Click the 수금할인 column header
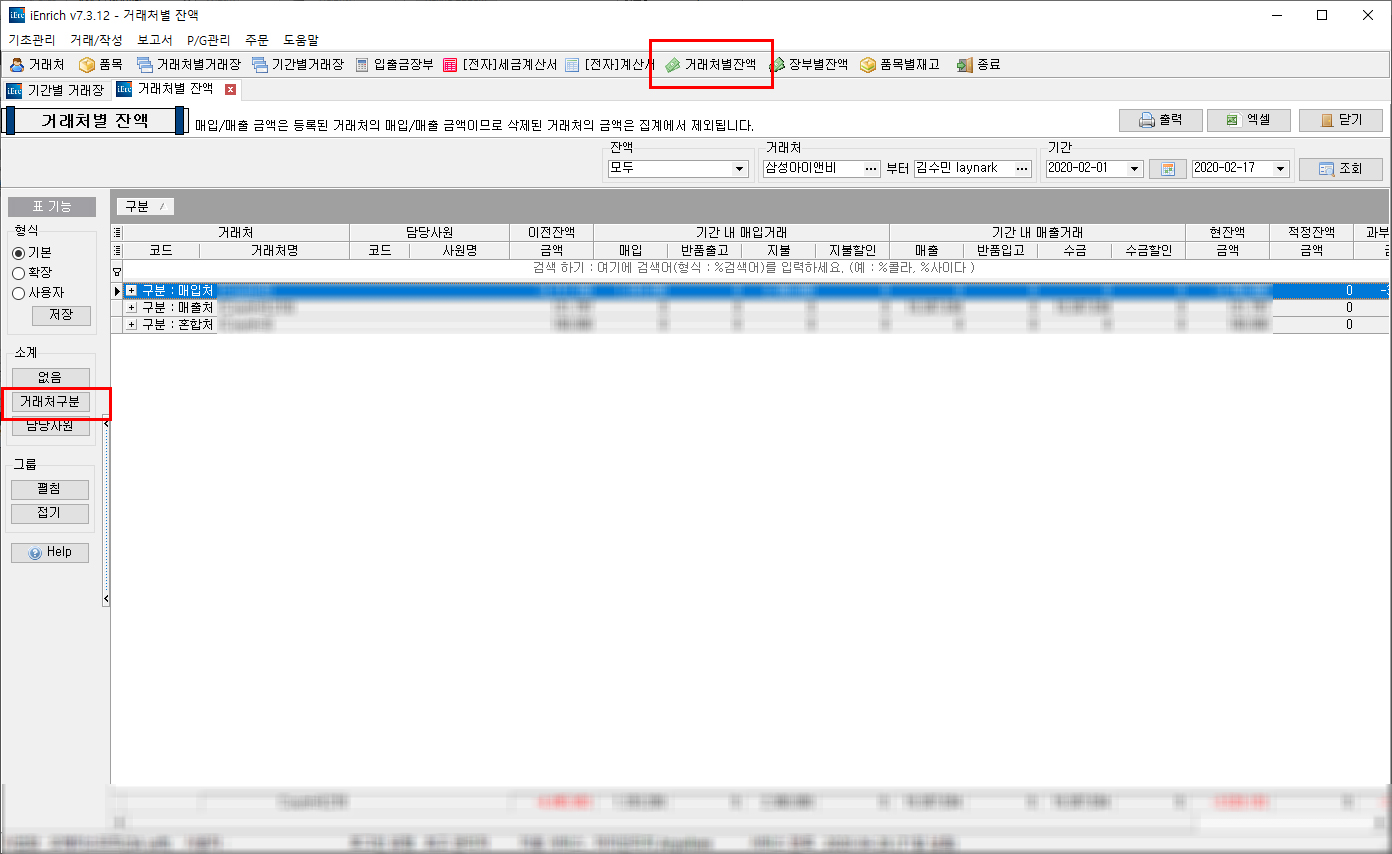 pyautogui.click(x=1149, y=251)
